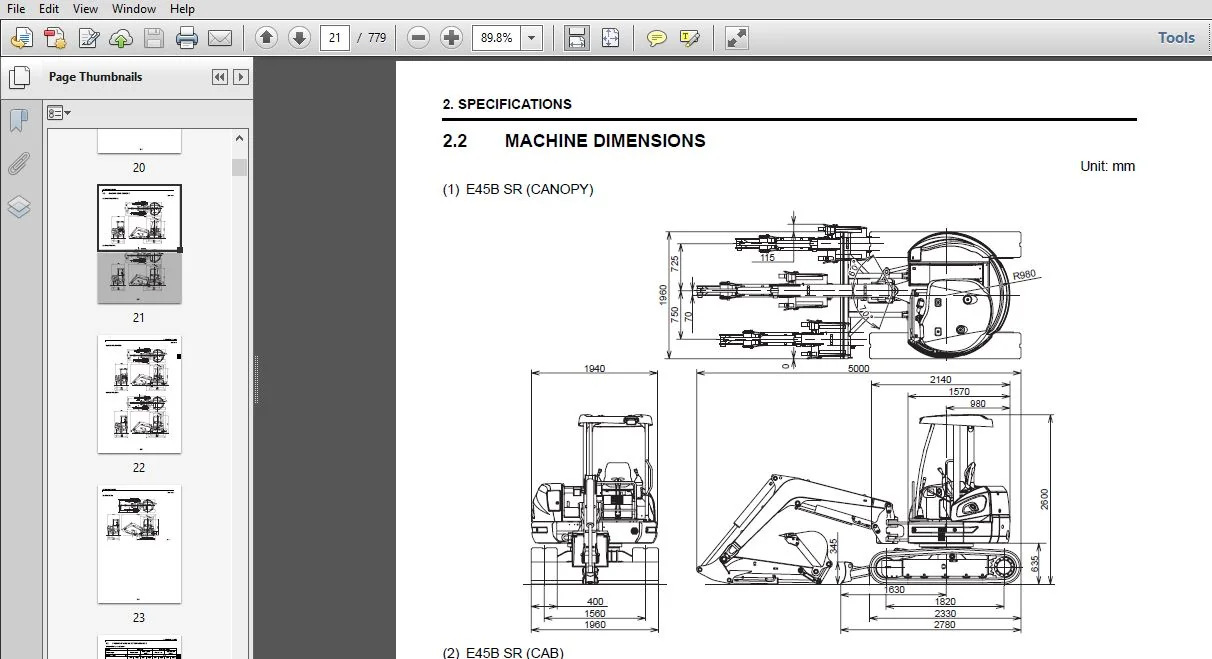
Task: Zoom out with the minus button
Action: (419, 38)
